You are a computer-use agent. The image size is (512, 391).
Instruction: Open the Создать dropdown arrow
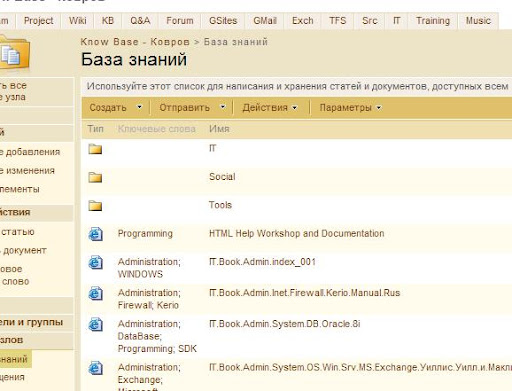tap(140, 107)
